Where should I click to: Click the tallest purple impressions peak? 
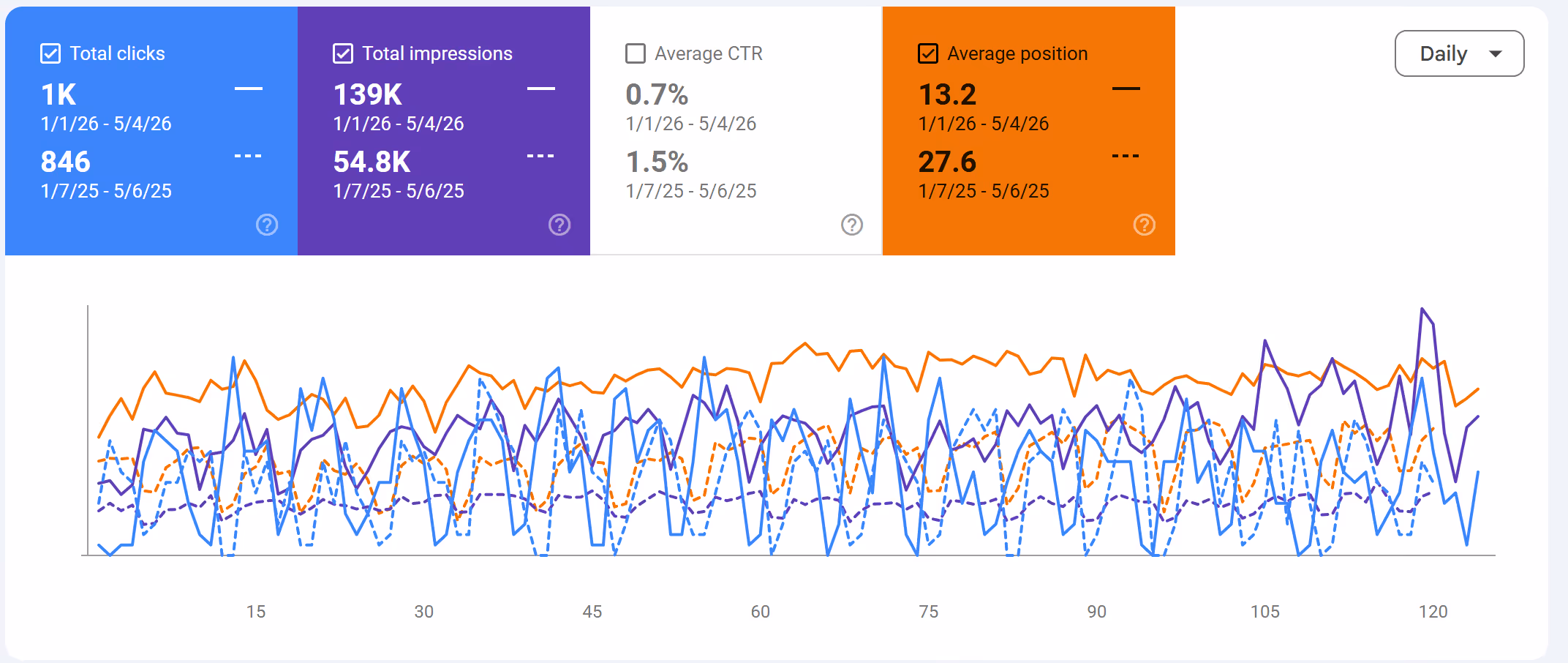(x=1422, y=310)
